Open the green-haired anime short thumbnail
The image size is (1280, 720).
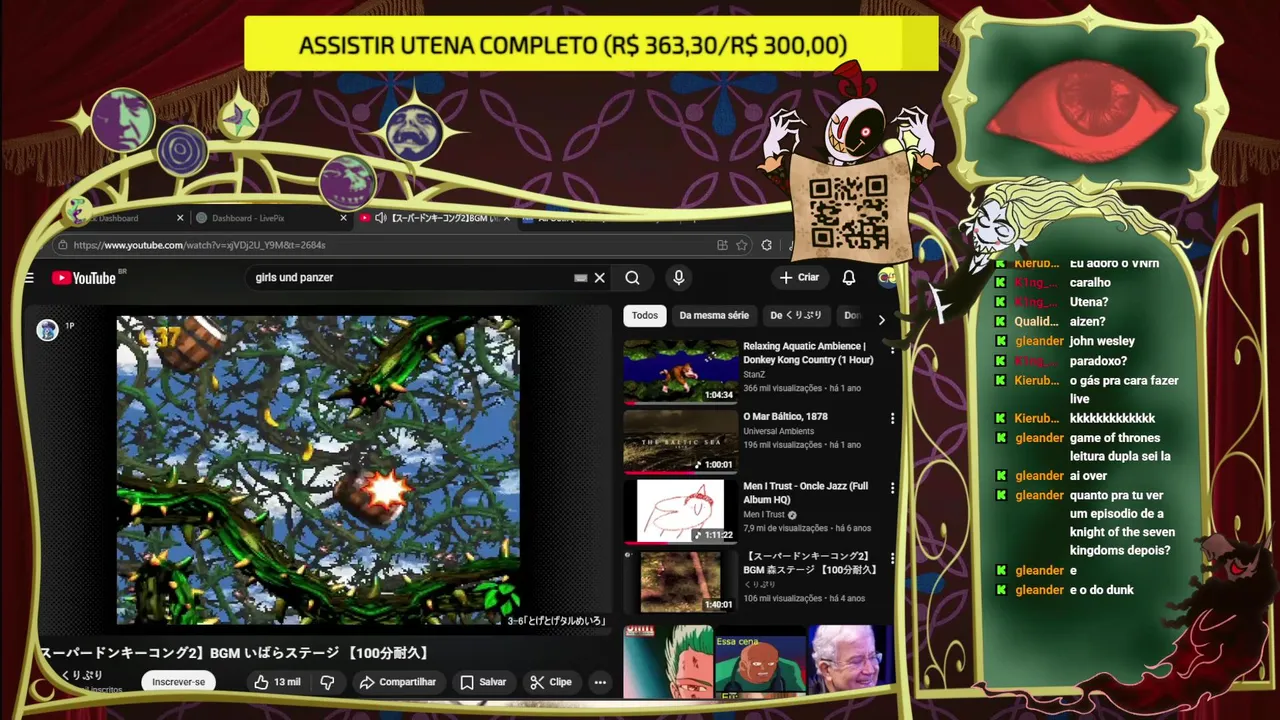(668, 661)
